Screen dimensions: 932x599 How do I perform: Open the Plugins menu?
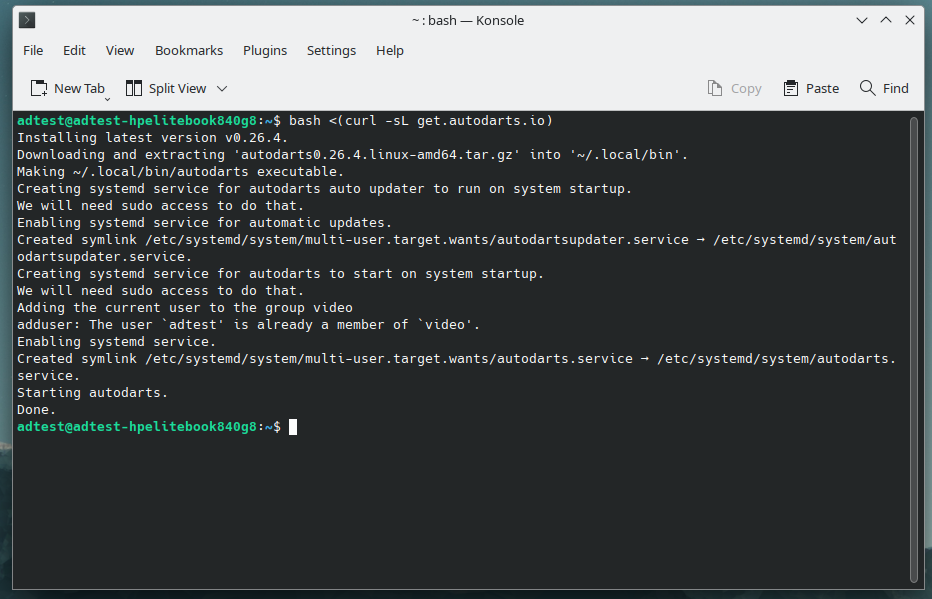click(265, 51)
